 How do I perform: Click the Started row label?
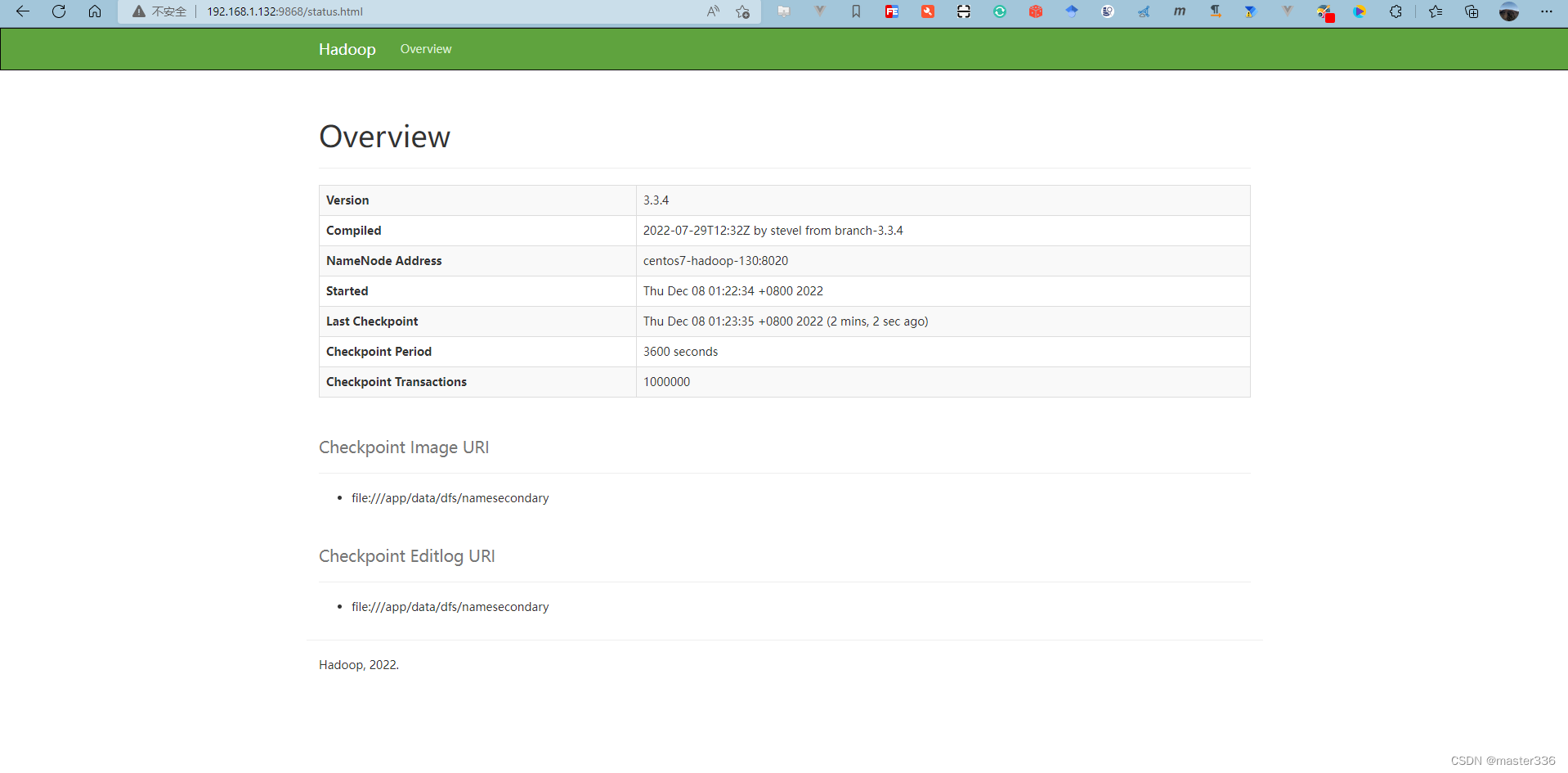[x=347, y=291]
